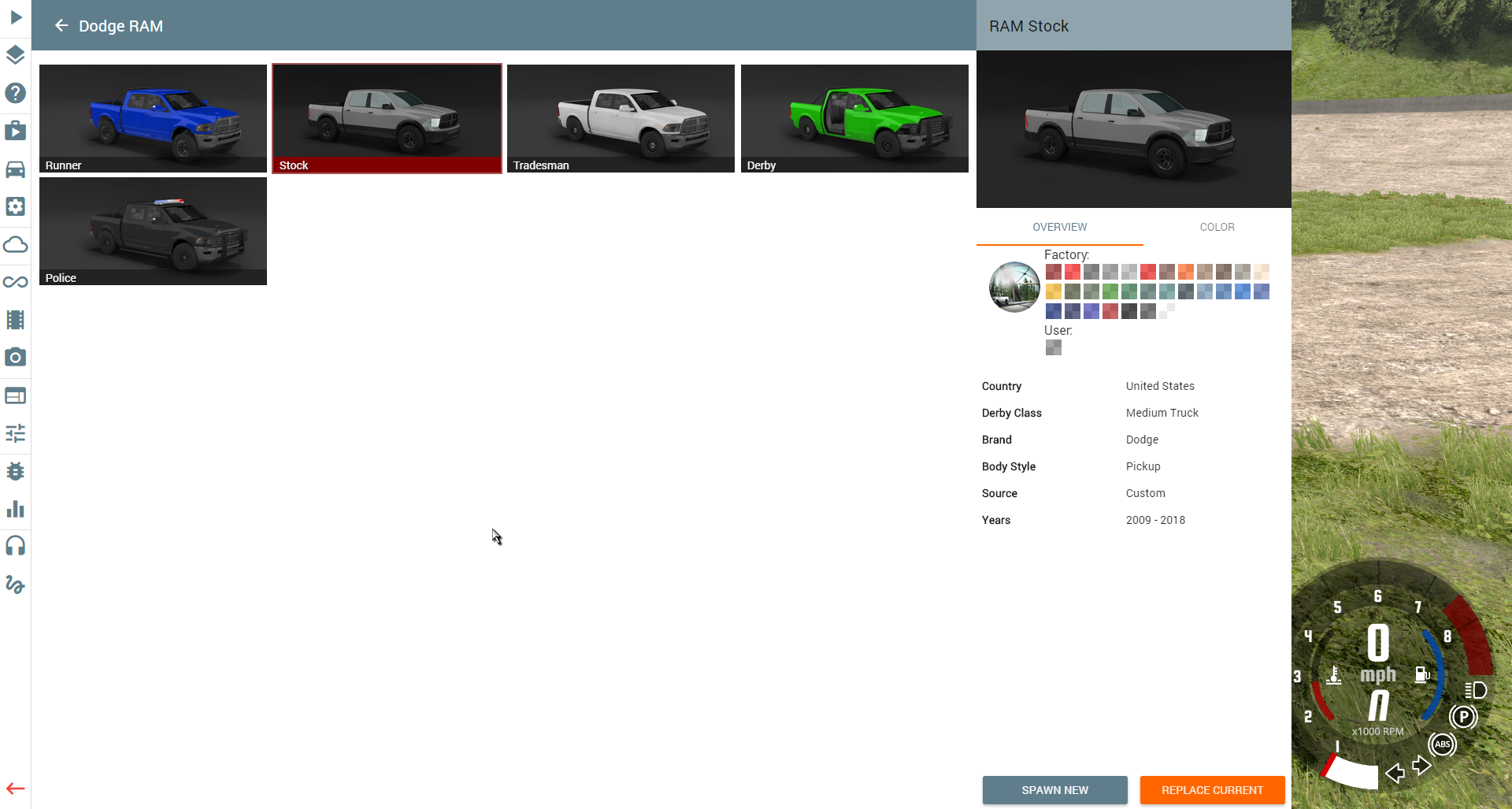
Task: Click the fuel pump icon on the gauge
Action: click(x=1422, y=674)
